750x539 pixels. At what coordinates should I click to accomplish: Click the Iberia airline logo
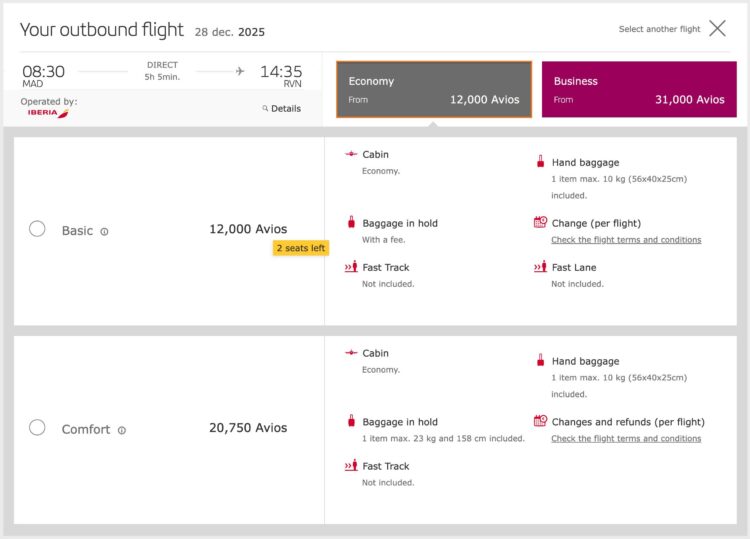pyautogui.click(x=48, y=113)
